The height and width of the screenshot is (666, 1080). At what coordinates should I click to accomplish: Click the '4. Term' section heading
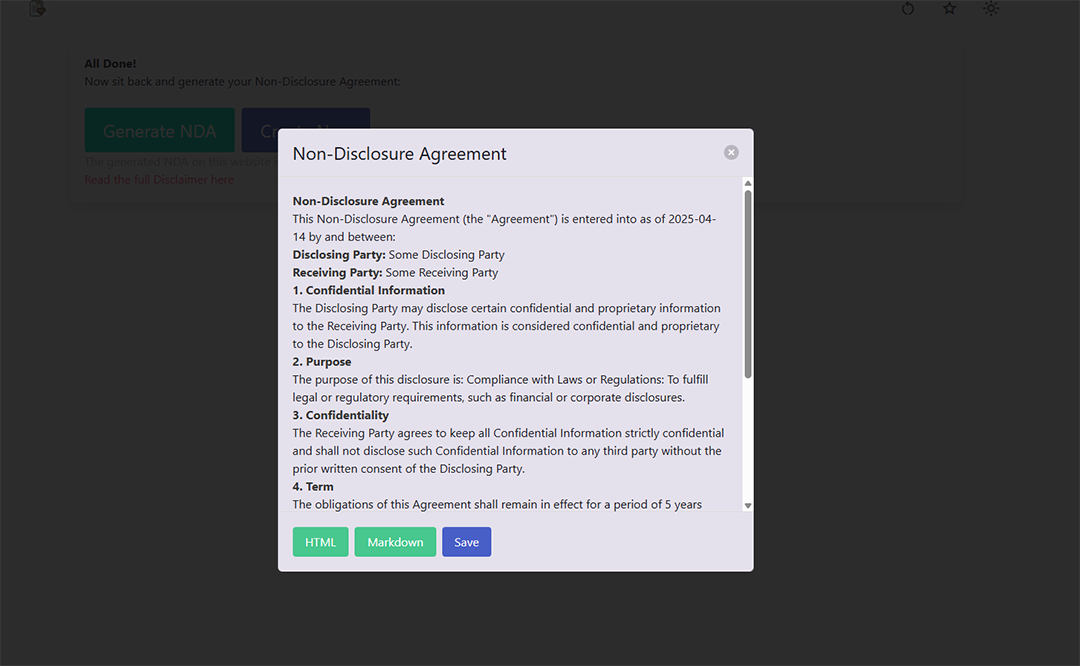[x=313, y=487]
